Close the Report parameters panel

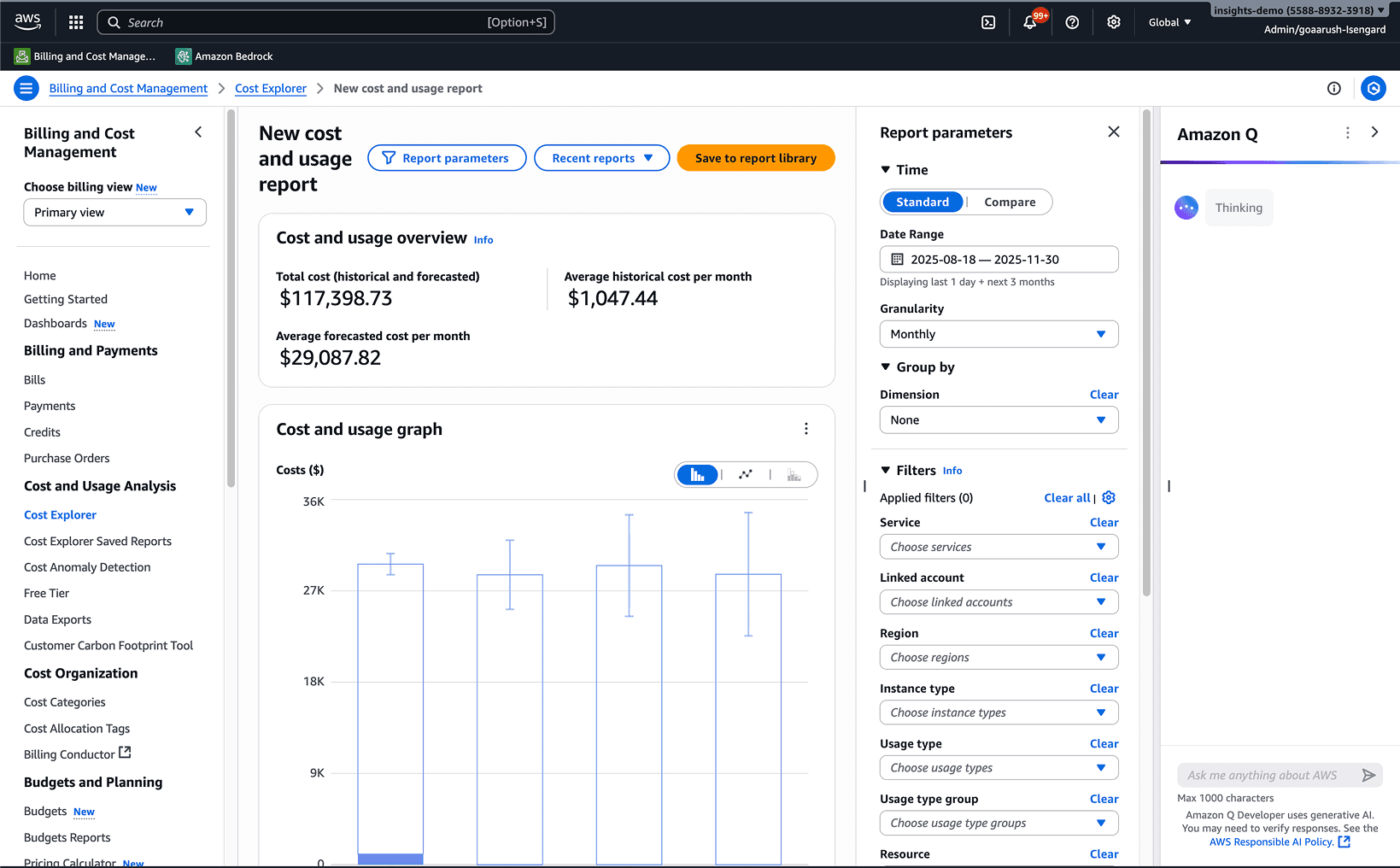[x=1114, y=132]
